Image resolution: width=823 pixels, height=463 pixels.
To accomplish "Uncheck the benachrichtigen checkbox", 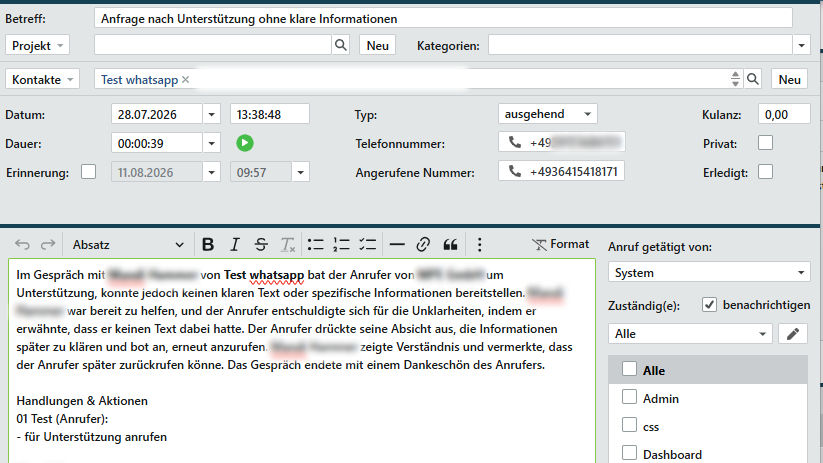I will (x=709, y=304).
